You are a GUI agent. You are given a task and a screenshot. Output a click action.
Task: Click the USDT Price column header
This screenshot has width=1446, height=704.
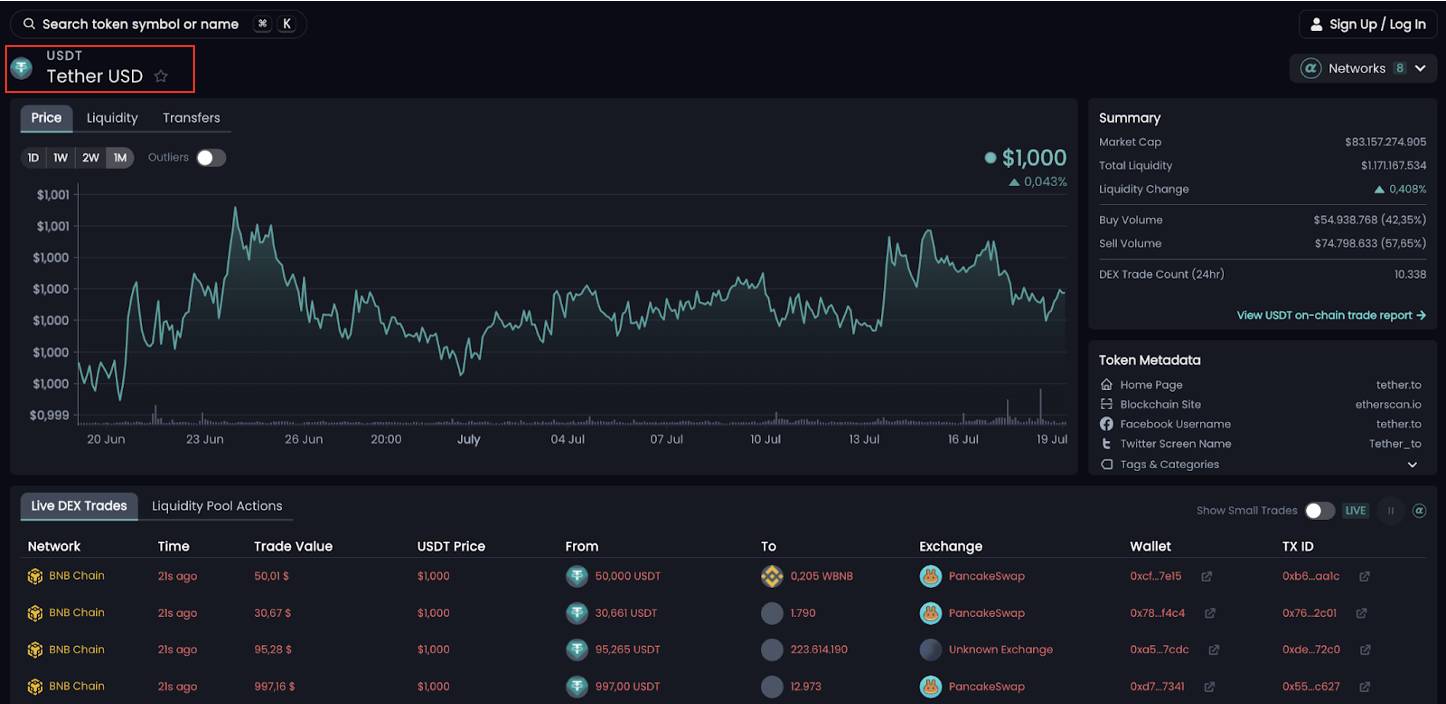(x=451, y=546)
